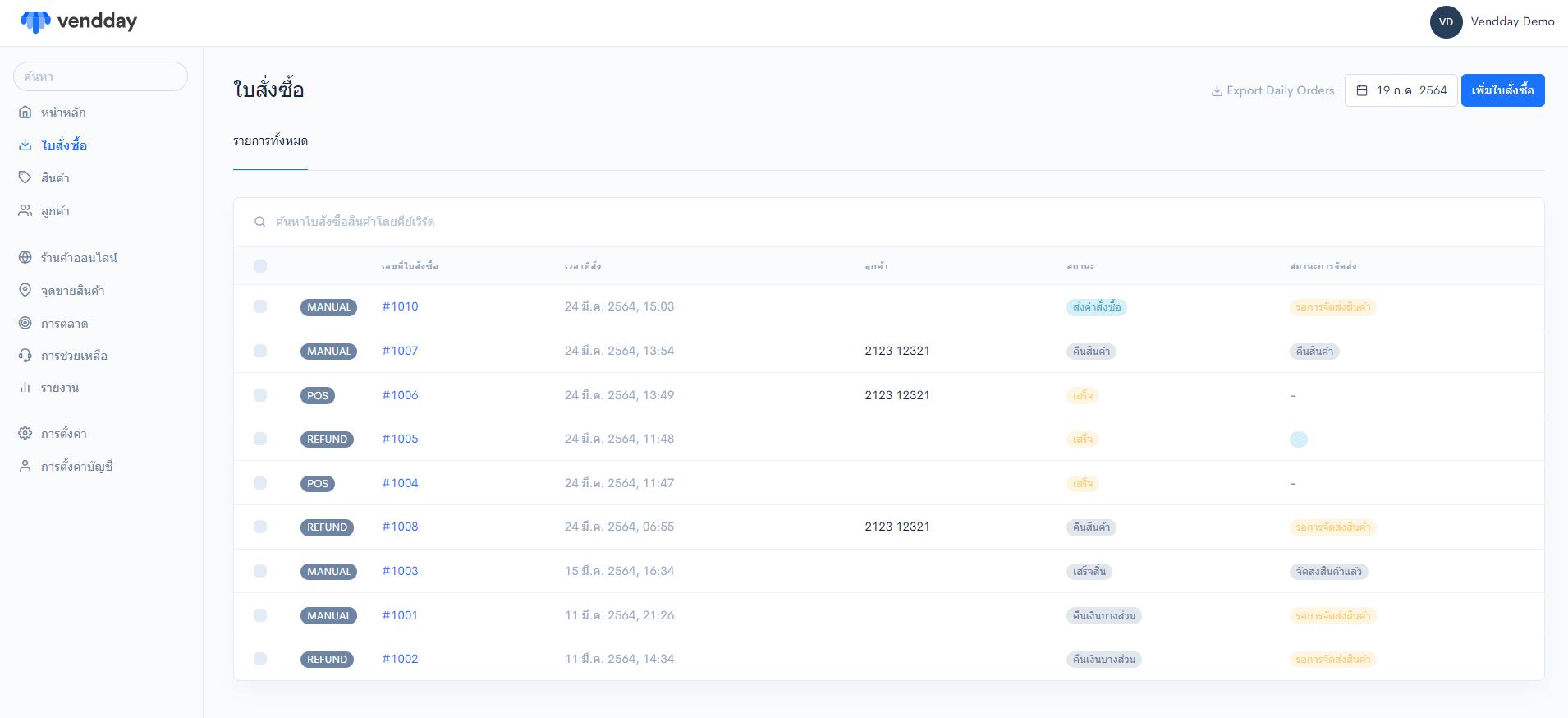Viewport: 1568px width, 718px height.
Task: Click the target icon beside การตลาด
Action: tap(25, 323)
